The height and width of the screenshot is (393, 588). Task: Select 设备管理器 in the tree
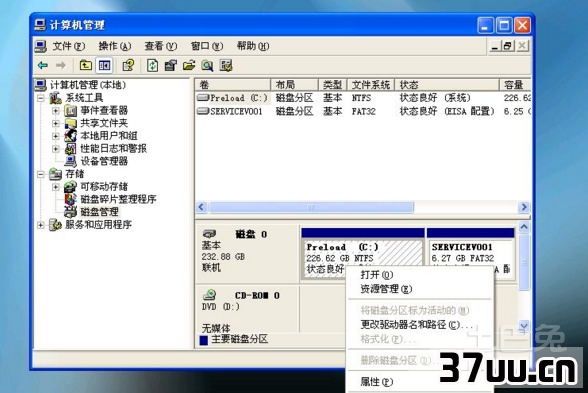(104, 161)
